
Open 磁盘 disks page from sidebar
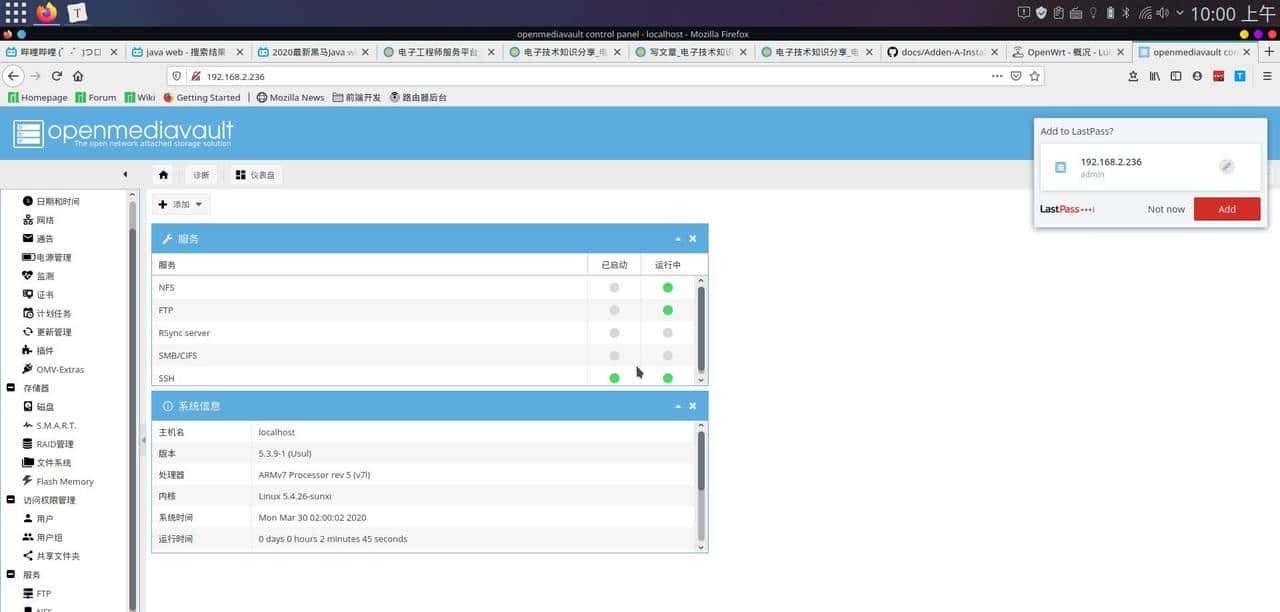[x=45, y=407]
